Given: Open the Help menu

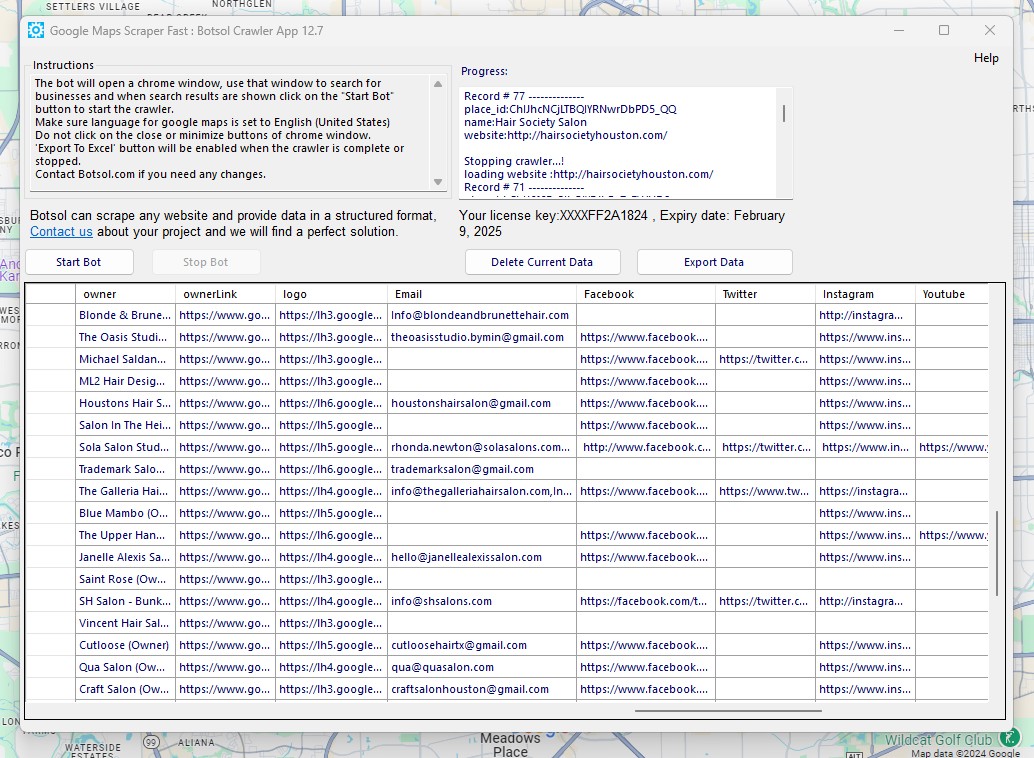Looking at the screenshot, I should [985, 58].
